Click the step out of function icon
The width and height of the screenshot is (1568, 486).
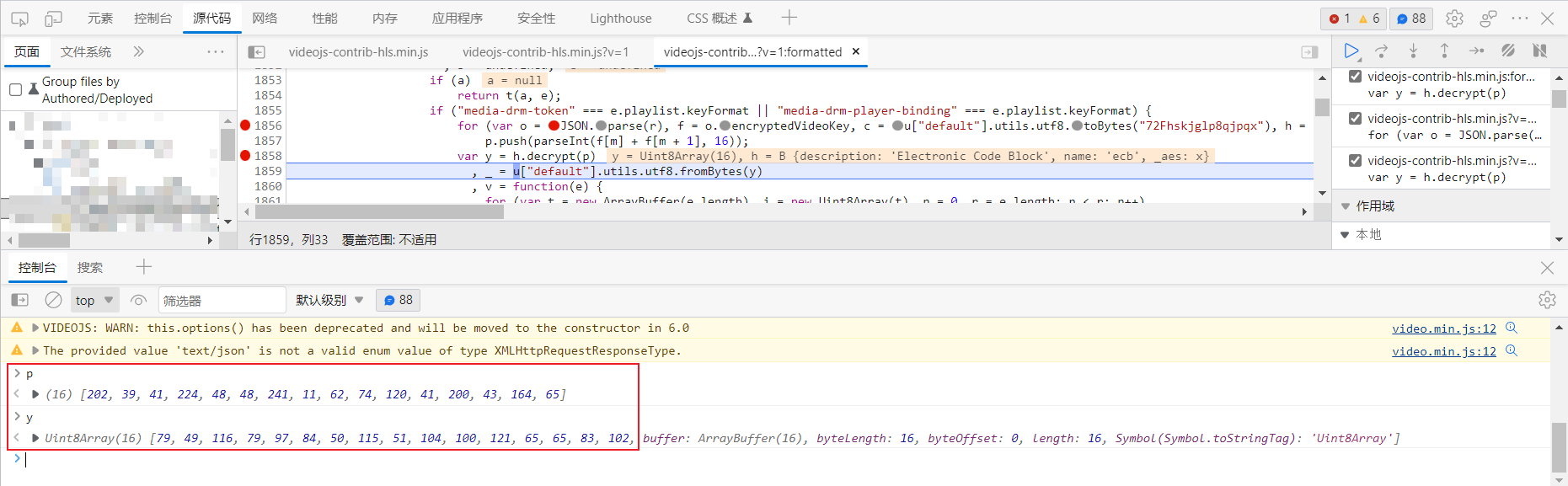coord(1444,51)
